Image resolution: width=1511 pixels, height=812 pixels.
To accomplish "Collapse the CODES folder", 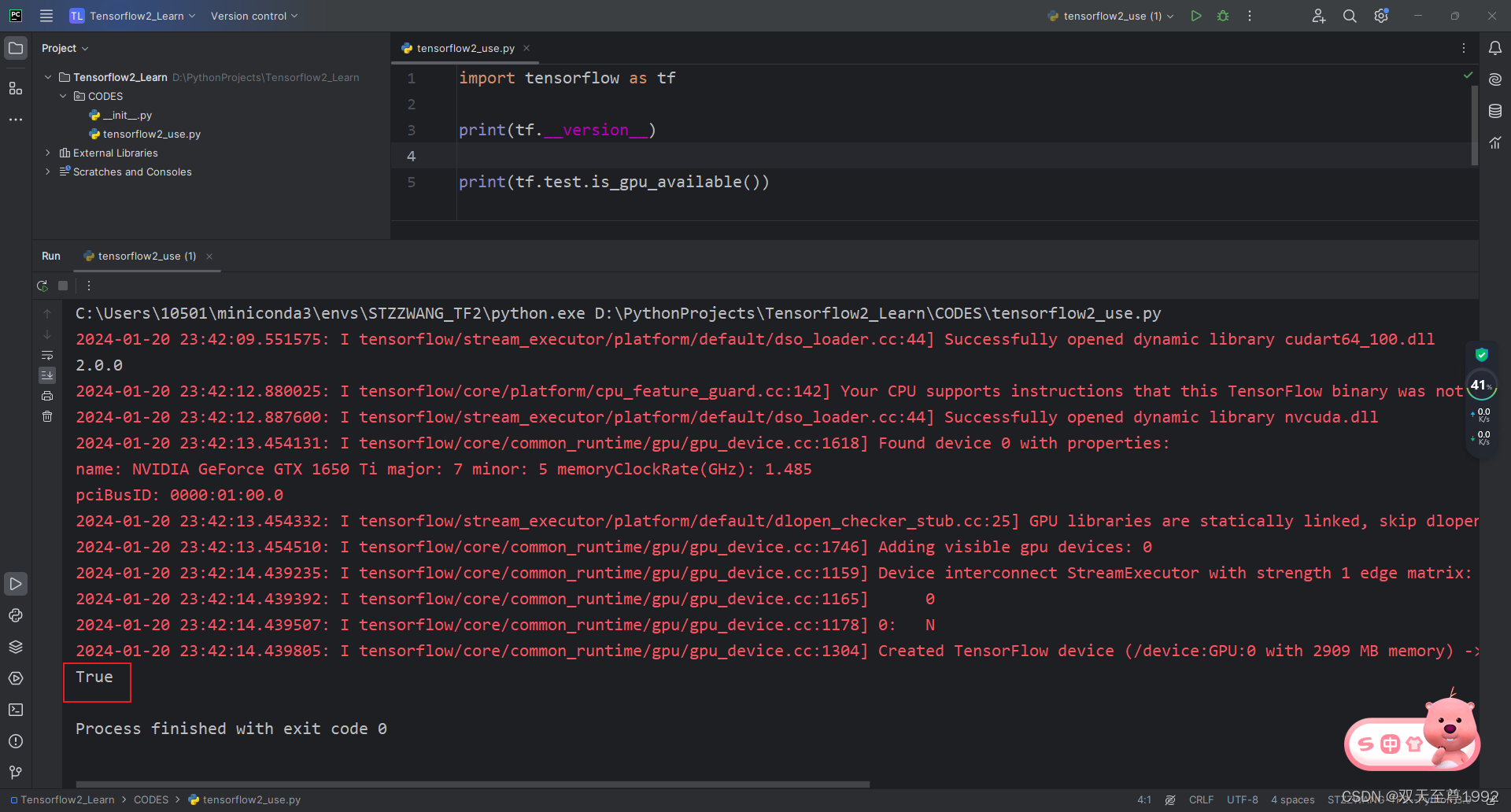I will [63, 96].
